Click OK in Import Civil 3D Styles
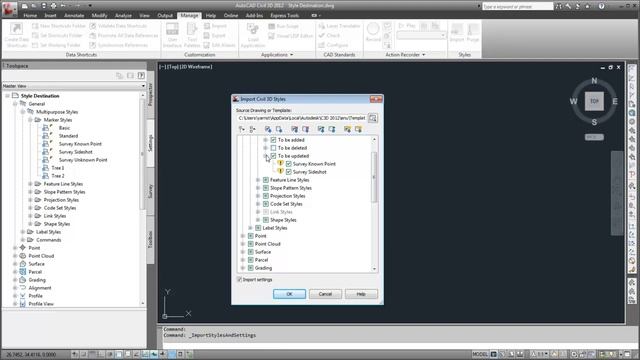The height and width of the screenshot is (360, 640). [289, 294]
